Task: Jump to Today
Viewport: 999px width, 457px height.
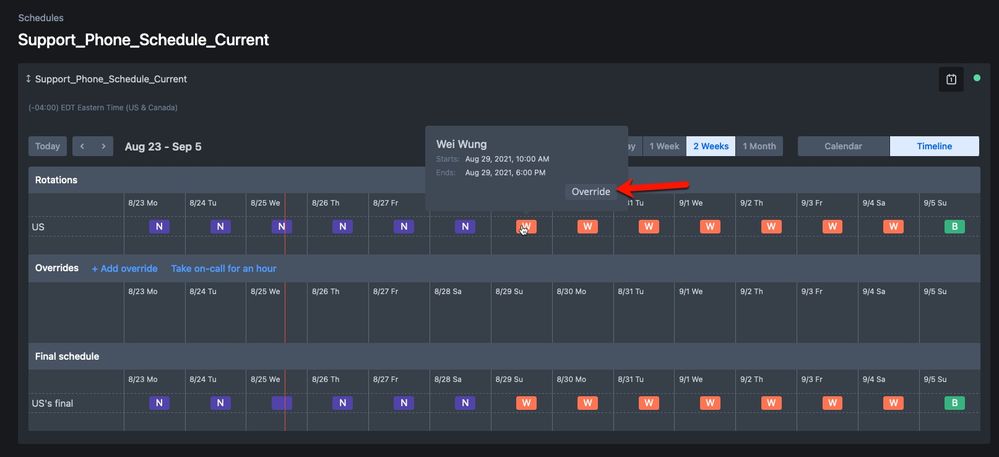Action: pos(47,146)
